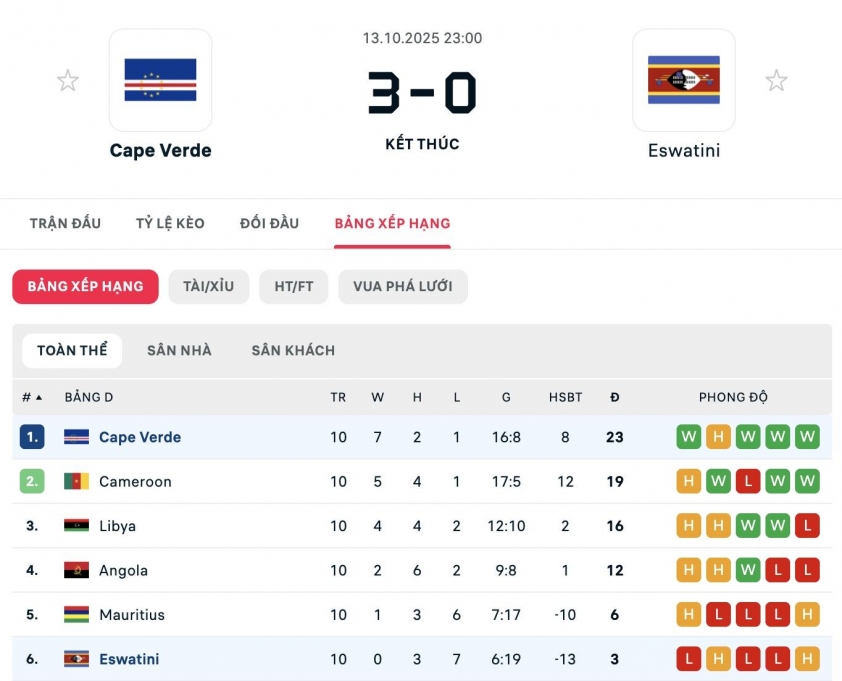Click the Mauritius flag icon in table
Viewport: 842px width, 681px height.
coord(76,614)
